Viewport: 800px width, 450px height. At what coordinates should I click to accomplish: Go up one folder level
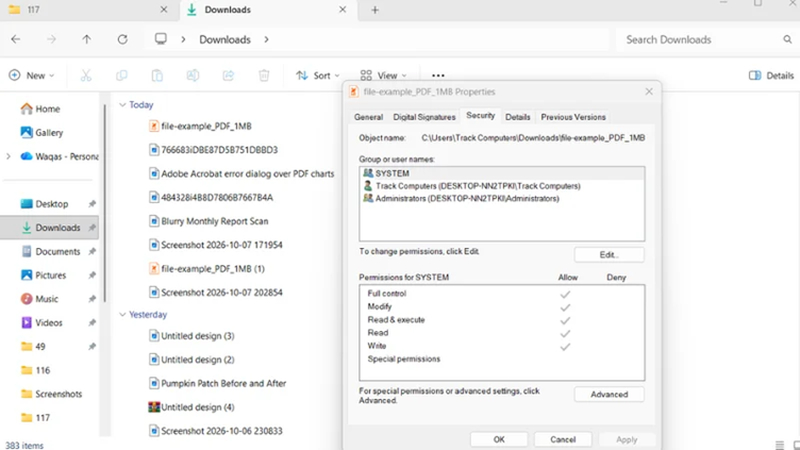(x=87, y=39)
